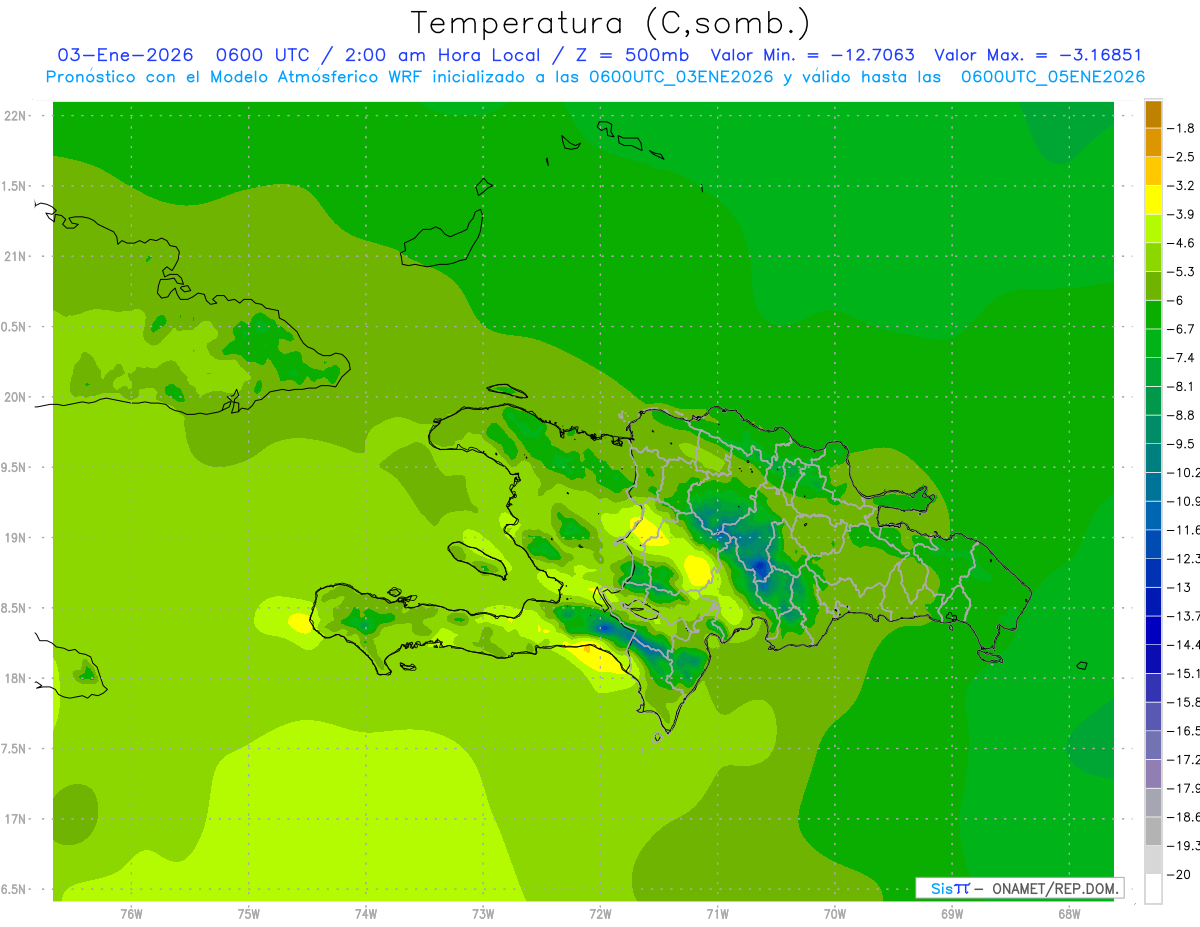Click the "17N" latitude axis label
Image resolution: width=1200 pixels, height=927 pixels.
(x=15, y=819)
